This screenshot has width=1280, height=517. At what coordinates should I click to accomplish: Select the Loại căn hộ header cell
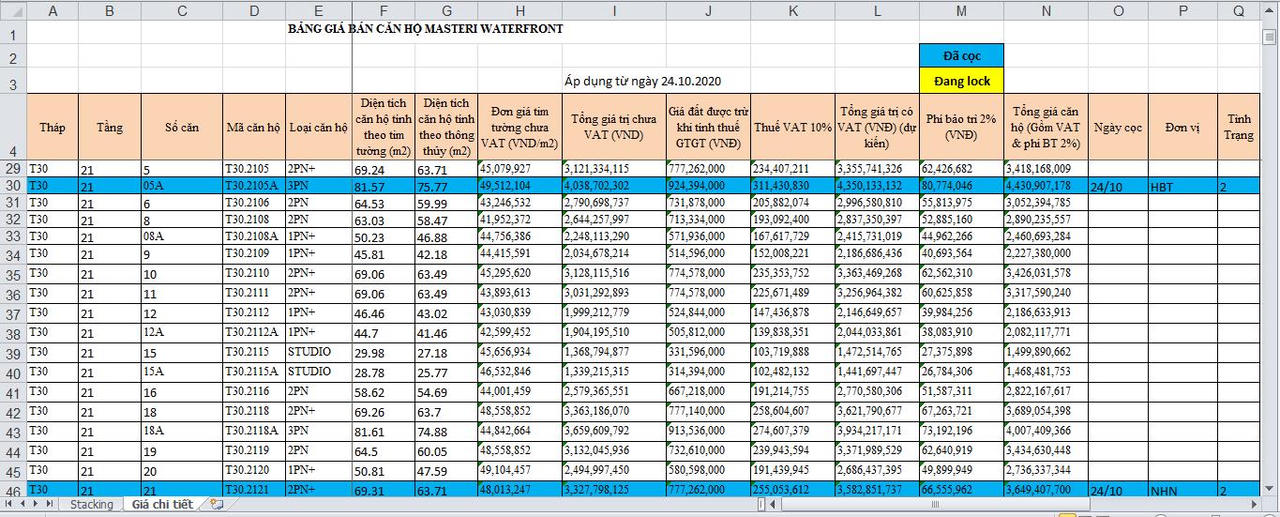pyautogui.click(x=319, y=127)
